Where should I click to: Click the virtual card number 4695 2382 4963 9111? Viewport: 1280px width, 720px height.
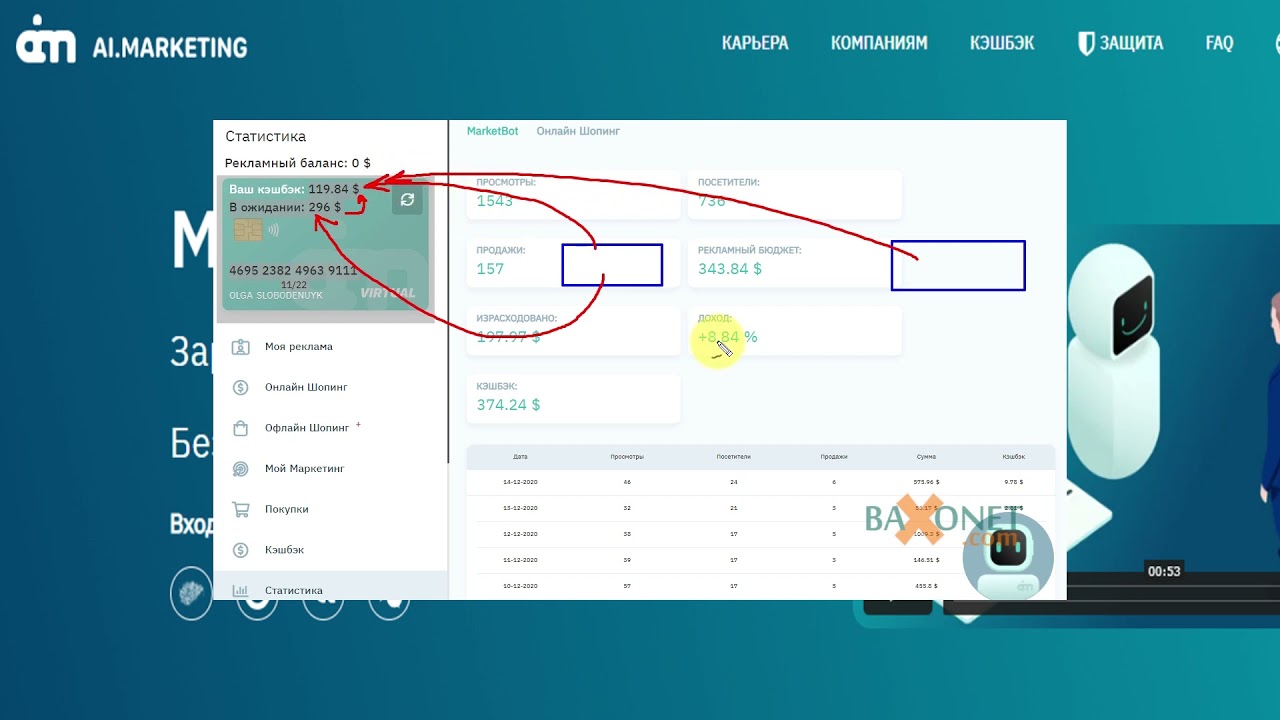[x=293, y=270]
